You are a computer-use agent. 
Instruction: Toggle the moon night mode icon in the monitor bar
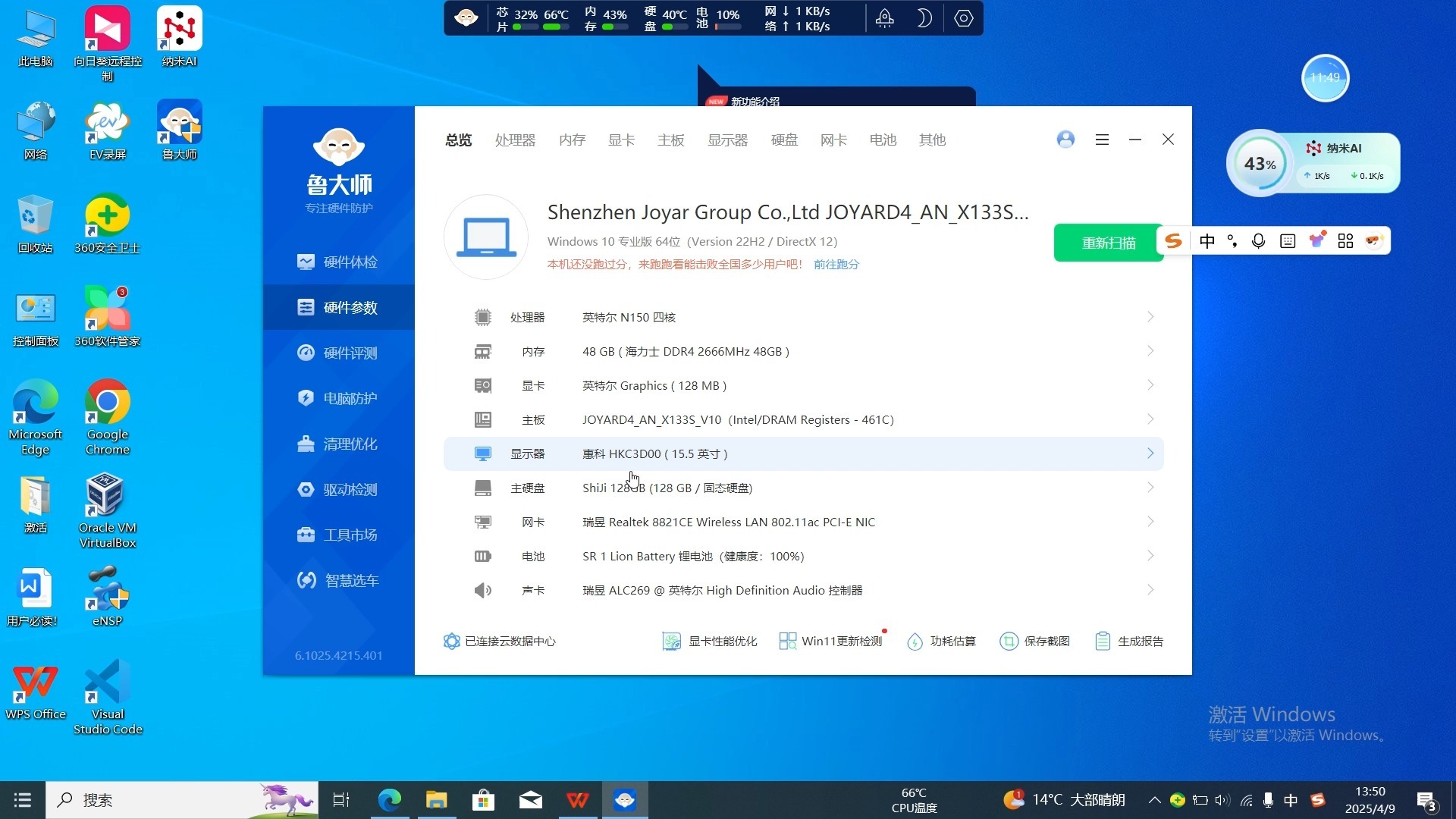coord(924,18)
